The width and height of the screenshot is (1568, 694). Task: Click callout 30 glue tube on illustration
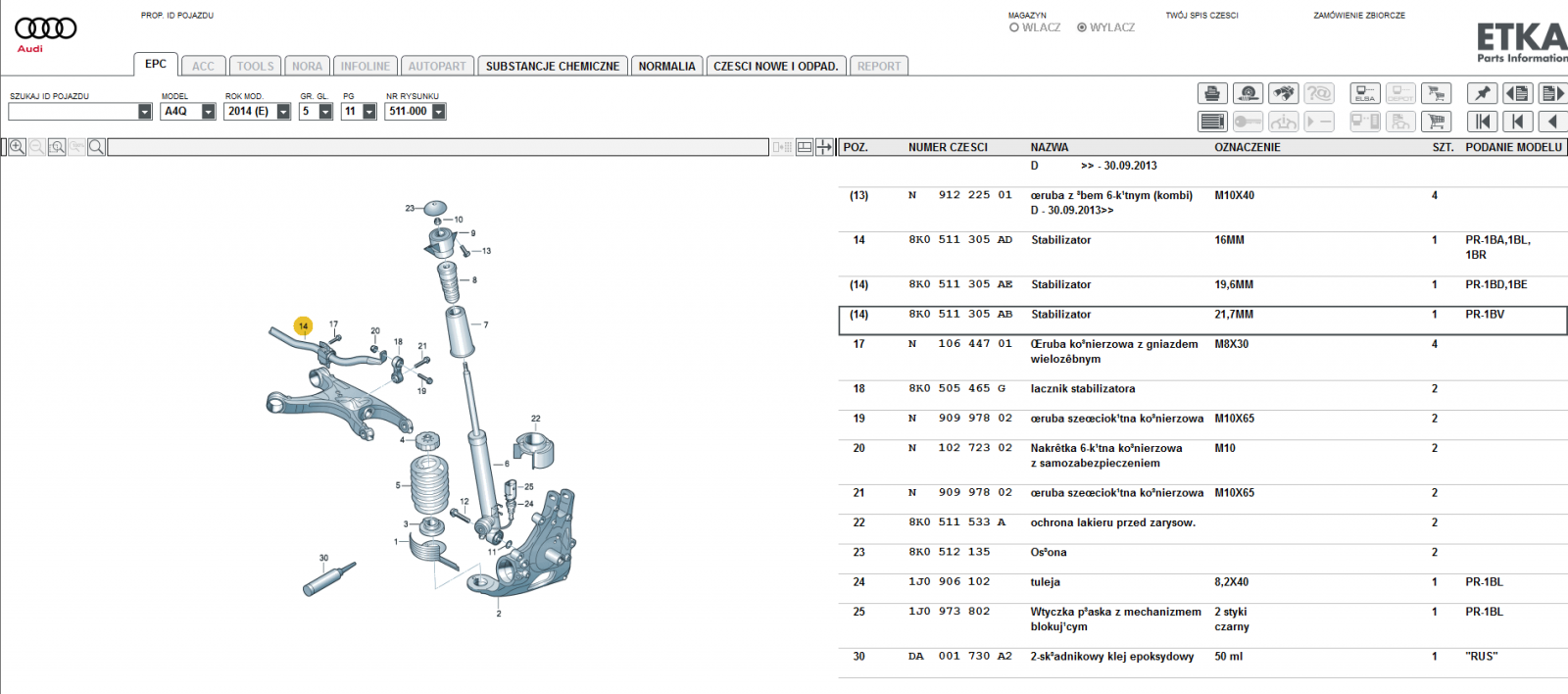click(323, 558)
